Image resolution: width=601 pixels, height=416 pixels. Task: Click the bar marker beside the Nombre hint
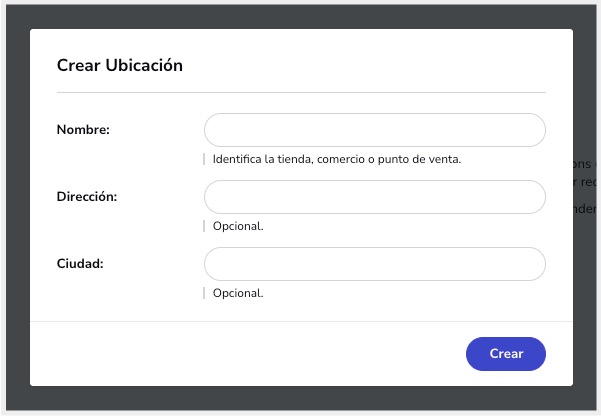(x=204, y=159)
